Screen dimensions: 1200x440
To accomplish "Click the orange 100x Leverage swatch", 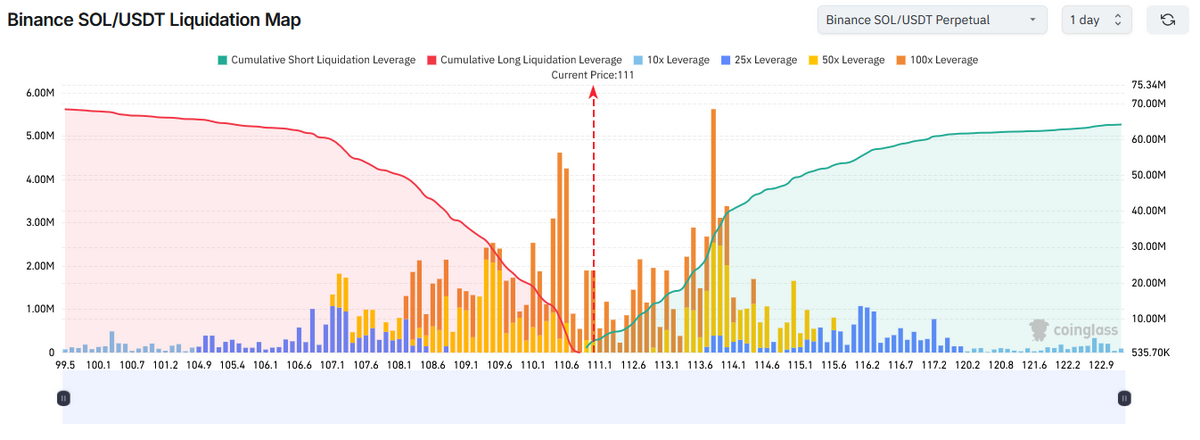I will click(x=901, y=60).
